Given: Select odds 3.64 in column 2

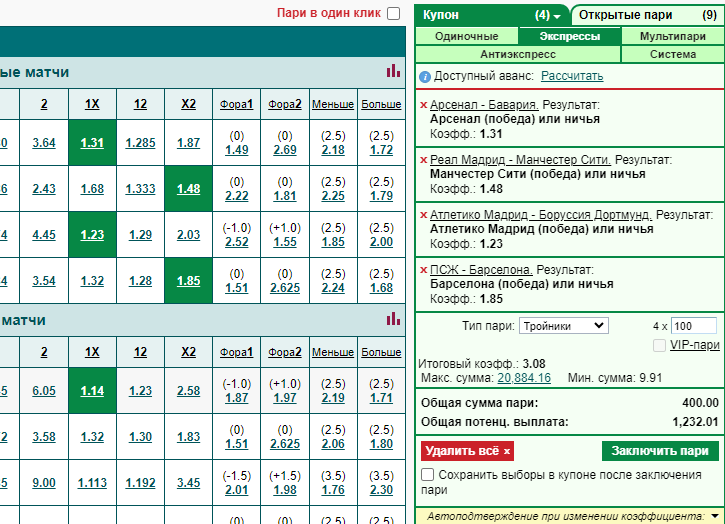Looking at the screenshot, I should 44,143.
